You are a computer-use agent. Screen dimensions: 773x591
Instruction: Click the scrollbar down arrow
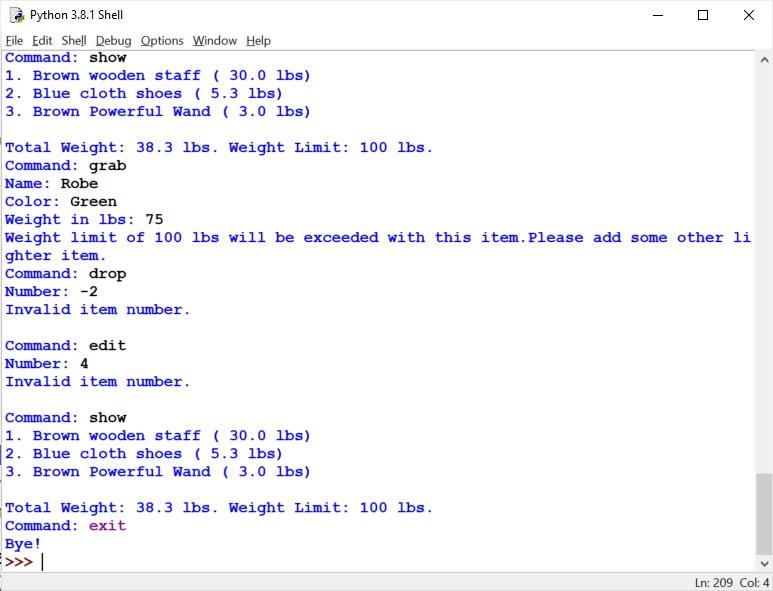pyautogui.click(x=764, y=563)
